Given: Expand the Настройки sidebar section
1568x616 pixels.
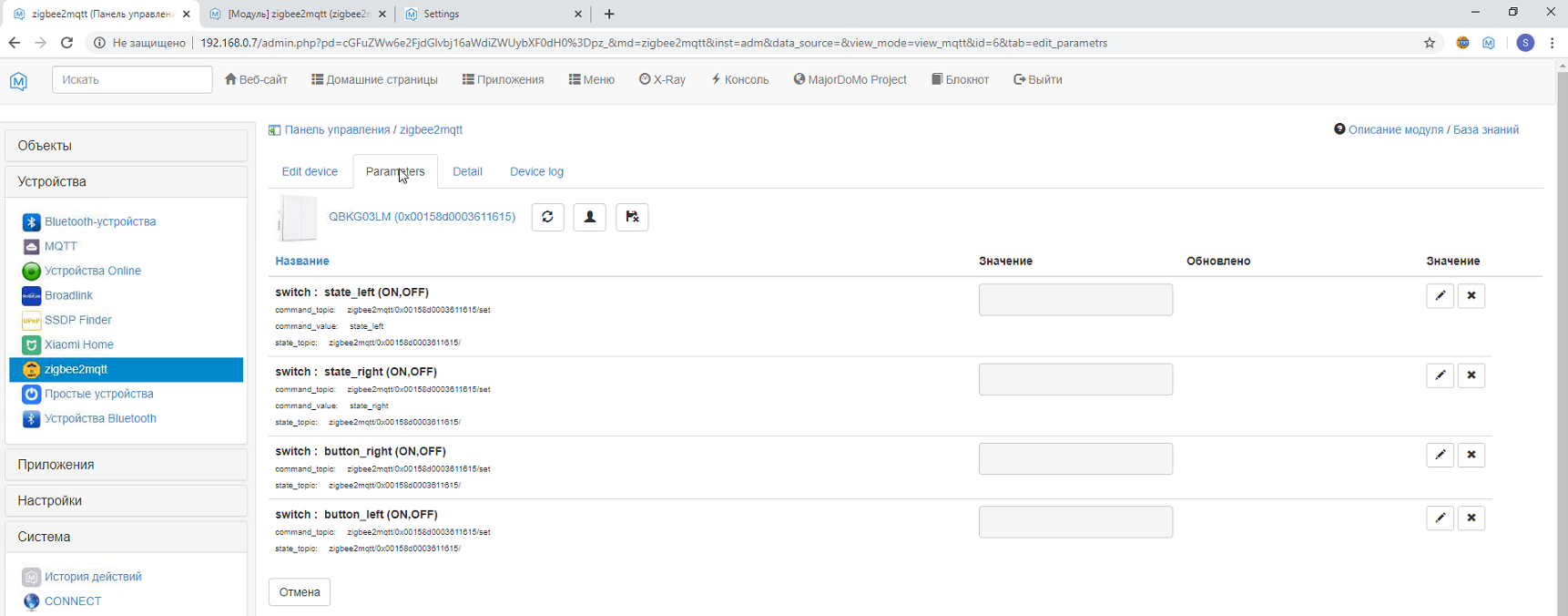Looking at the screenshot, I should [x=126, y=501].
